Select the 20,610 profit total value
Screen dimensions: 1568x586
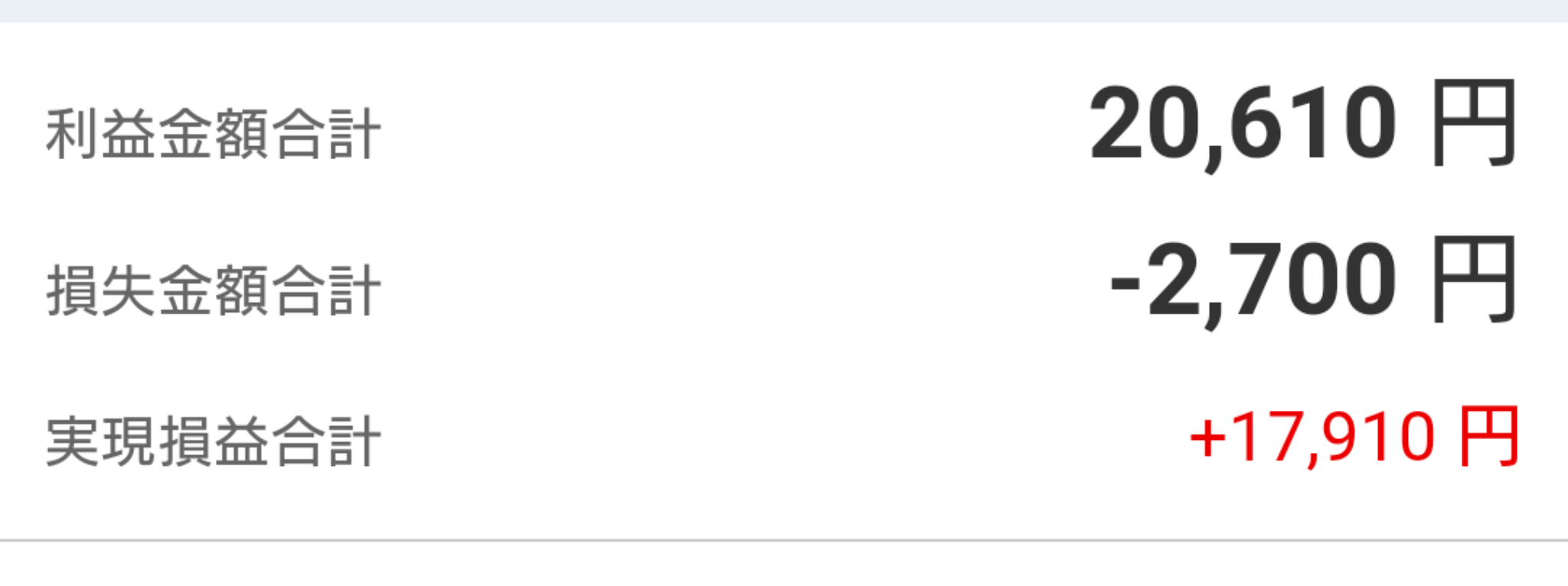[x=1243, y=126]
